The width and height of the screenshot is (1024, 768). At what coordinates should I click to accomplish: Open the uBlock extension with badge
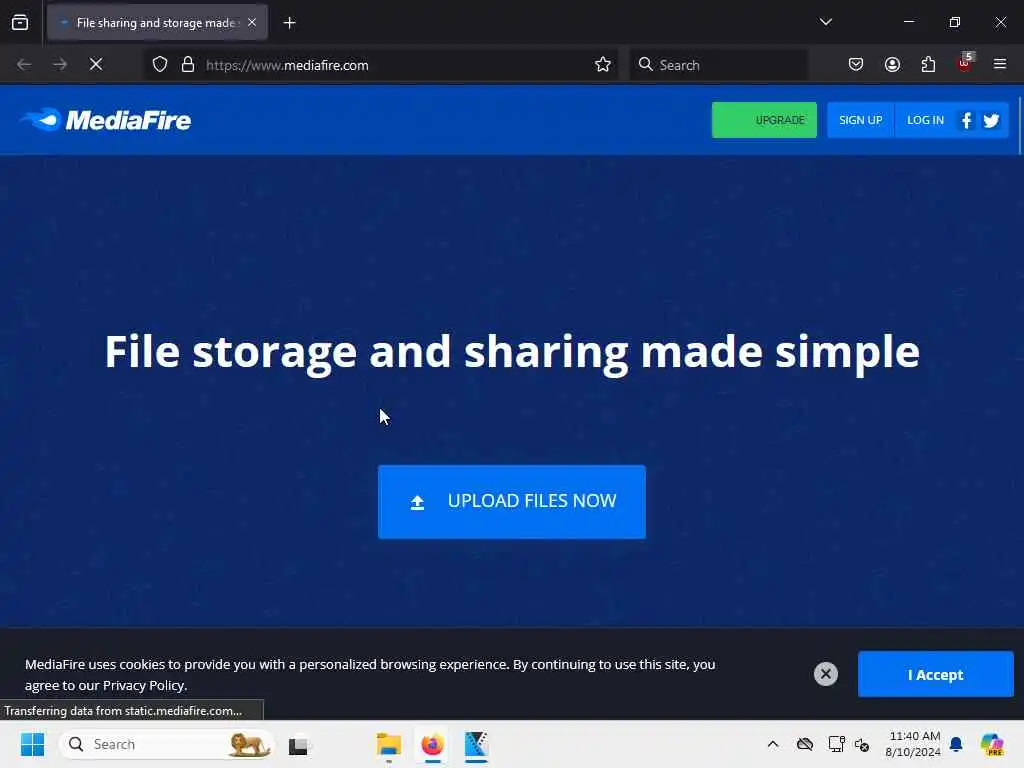(965, 63)
